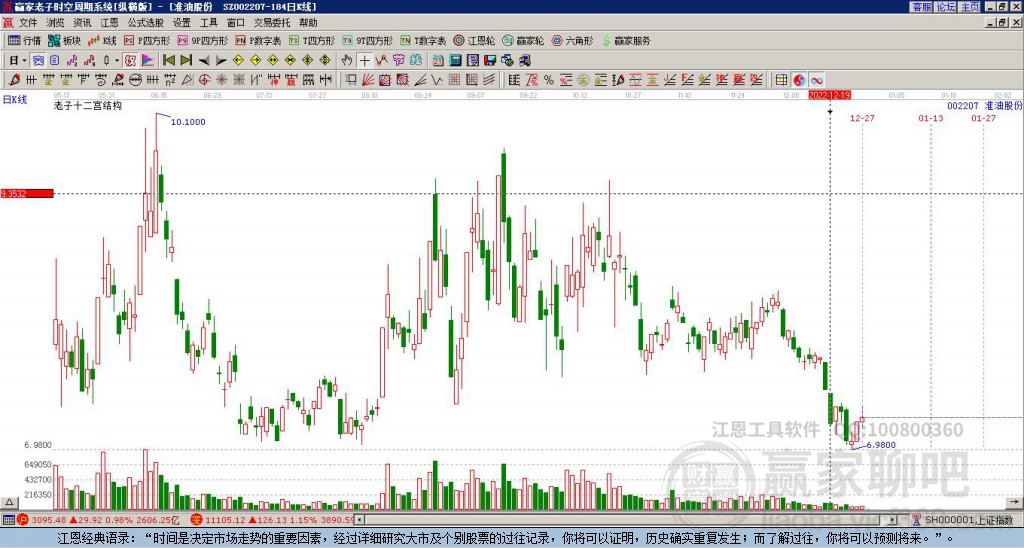Click the percent sign tool icon
The height and width of the screenshot is (548, 1024).
point(549,80)
